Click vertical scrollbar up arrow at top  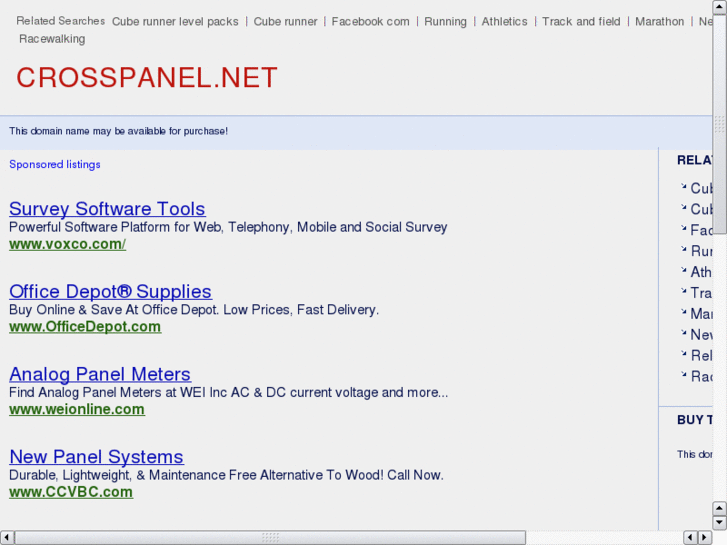click(719, 7)
